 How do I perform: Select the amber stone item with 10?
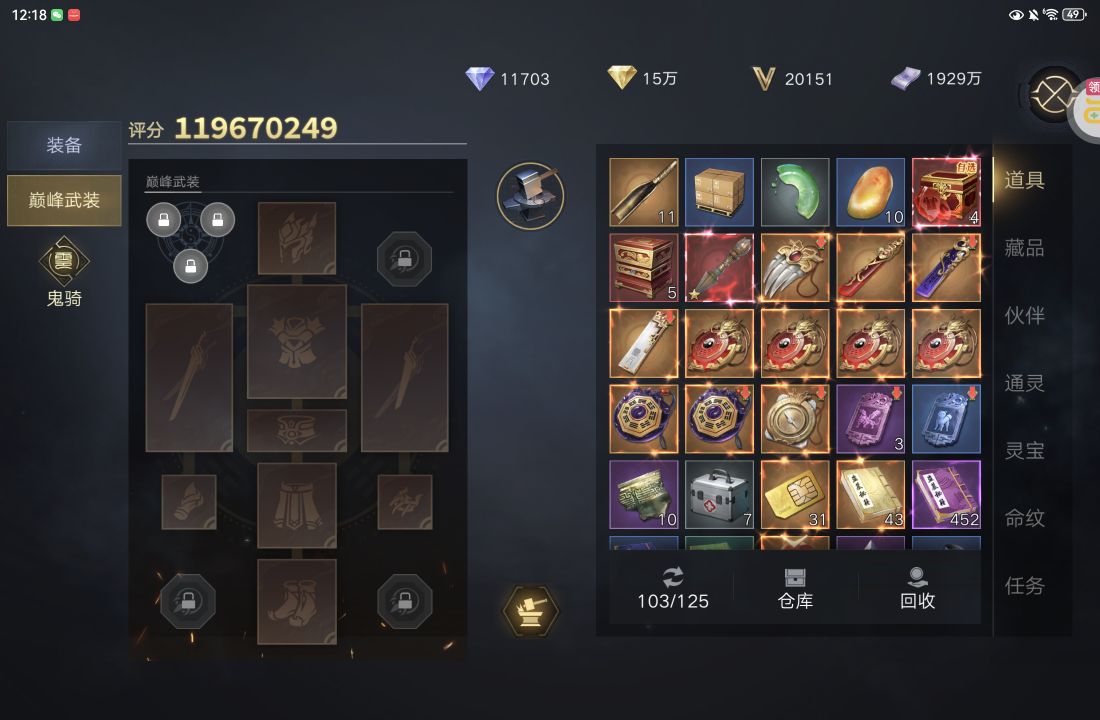(871, 192)
